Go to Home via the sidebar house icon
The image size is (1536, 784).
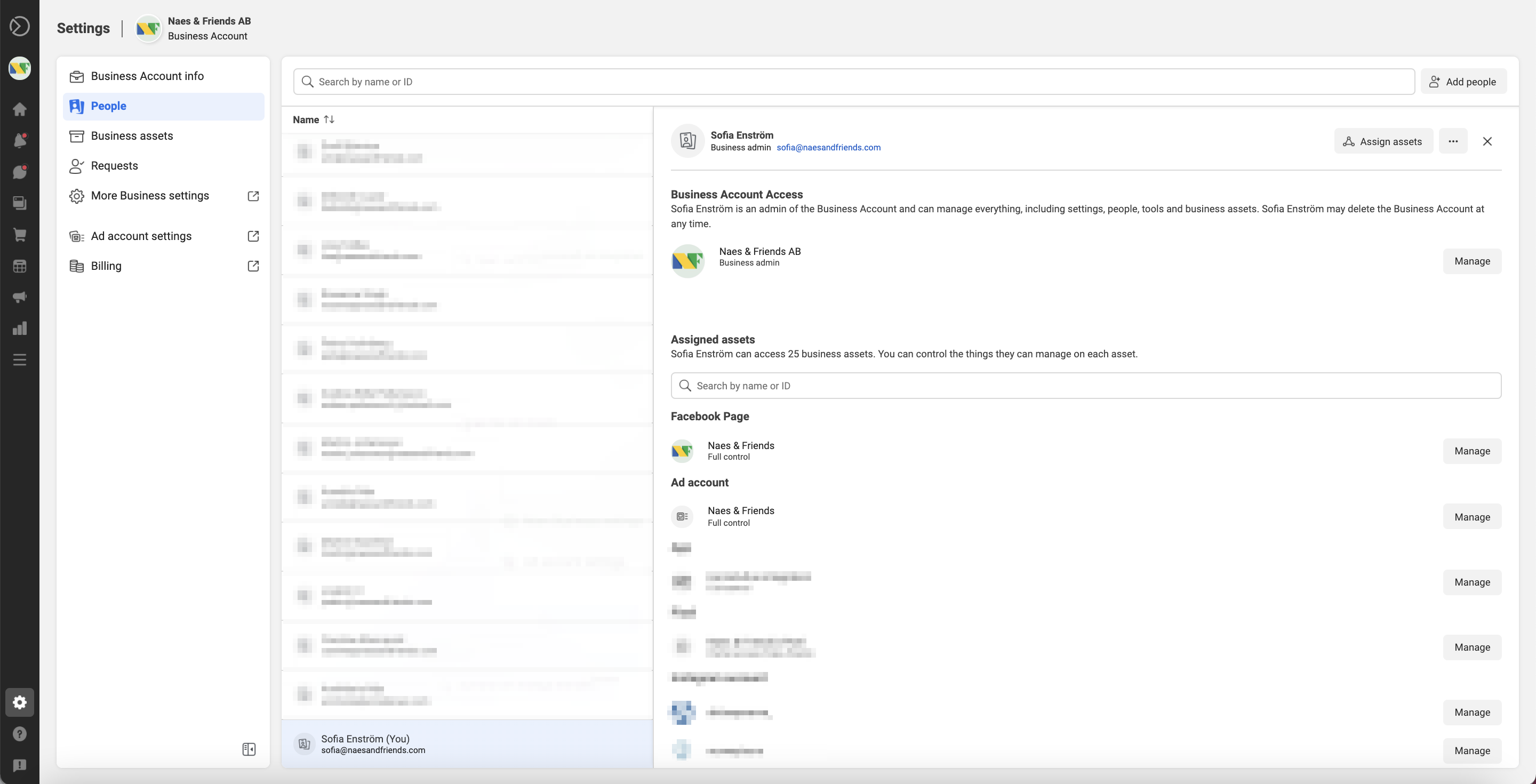tap(20, 109)
